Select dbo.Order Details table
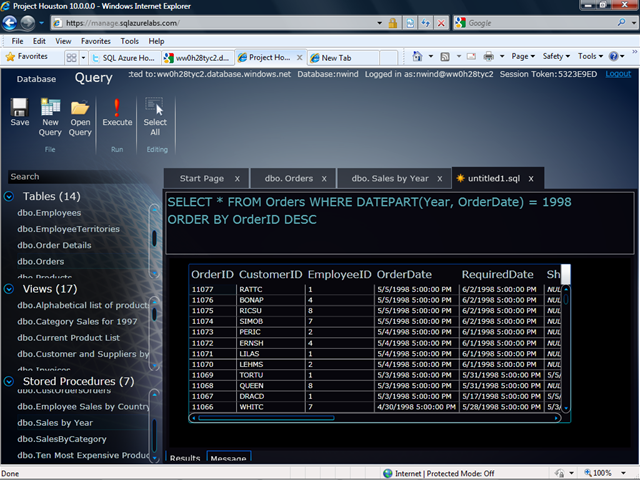 pyautogui.click(x=54, y=245)
